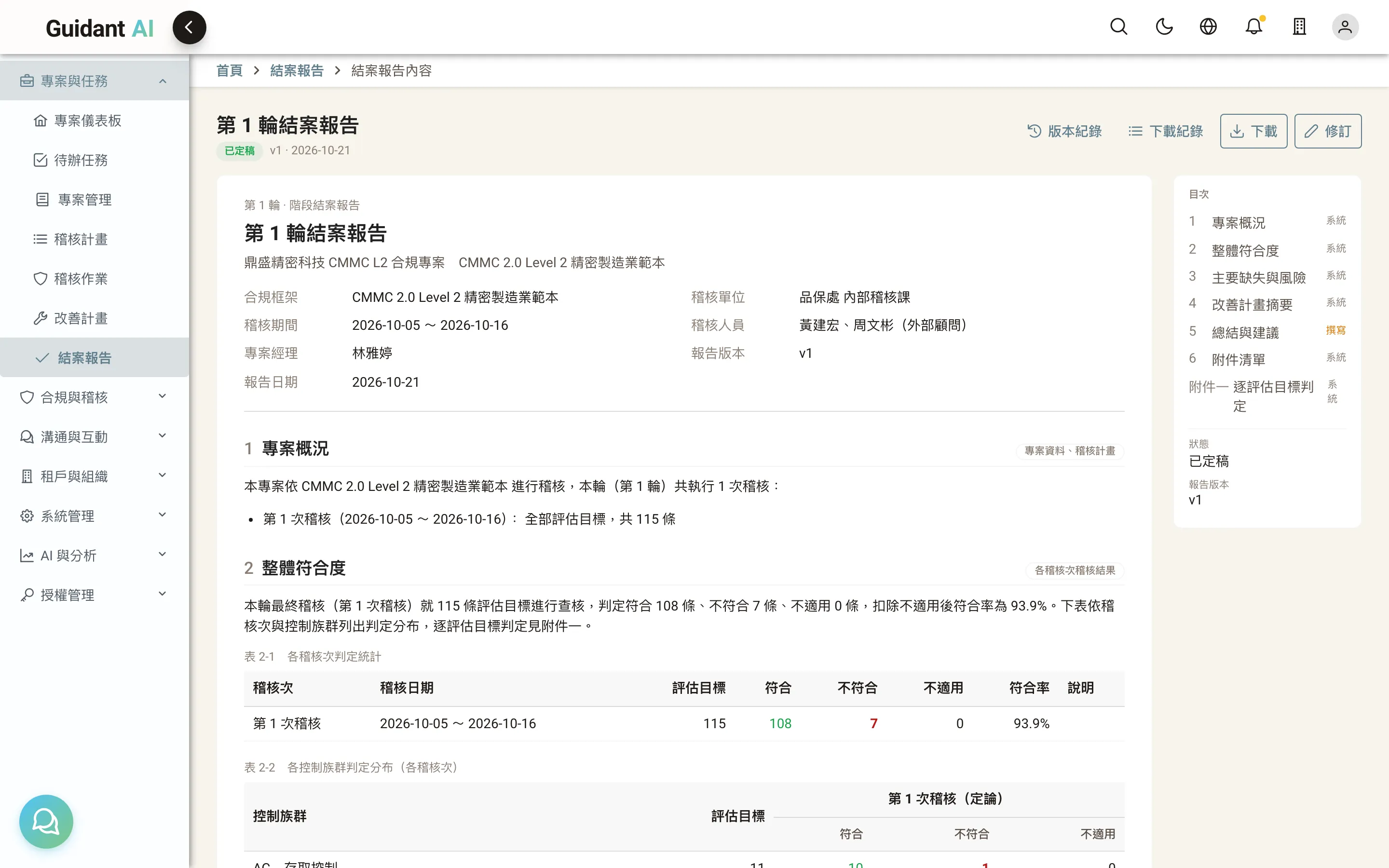The image size is (1389, 868).
Task: Collapse the sidebar with the back arrow button
Action: [x=189, y=27]
